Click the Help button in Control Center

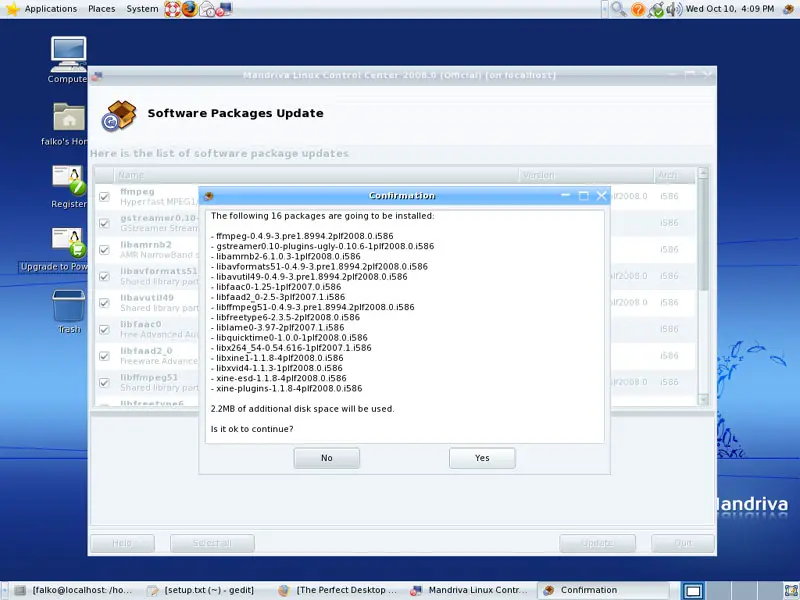click(122, 543)
